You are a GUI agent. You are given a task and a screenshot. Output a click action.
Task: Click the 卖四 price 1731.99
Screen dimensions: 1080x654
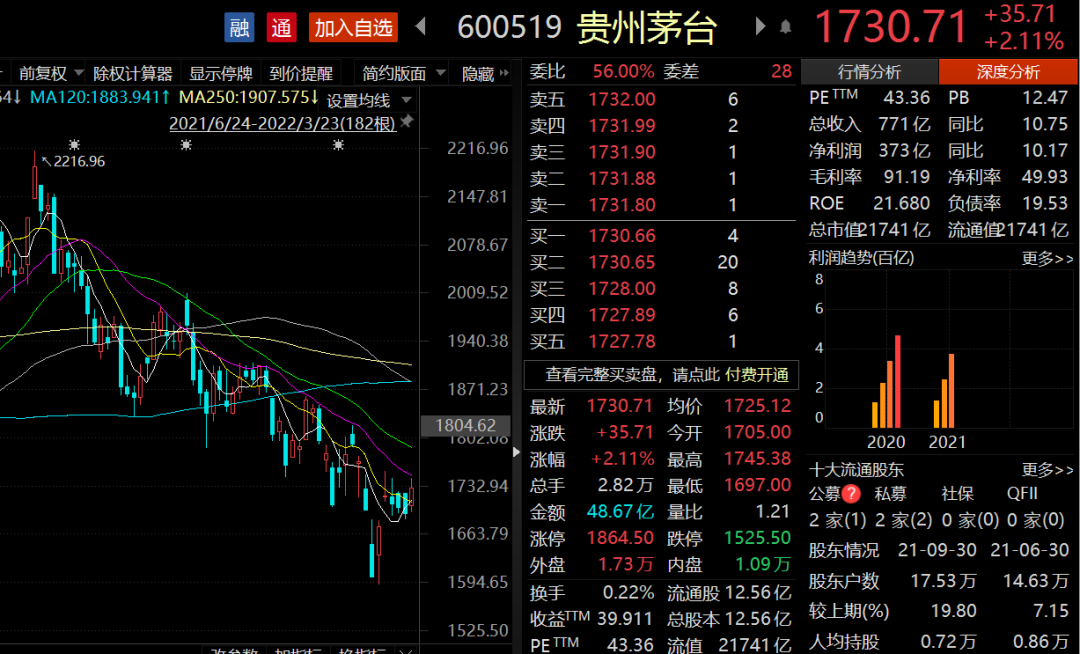(622, 125)
